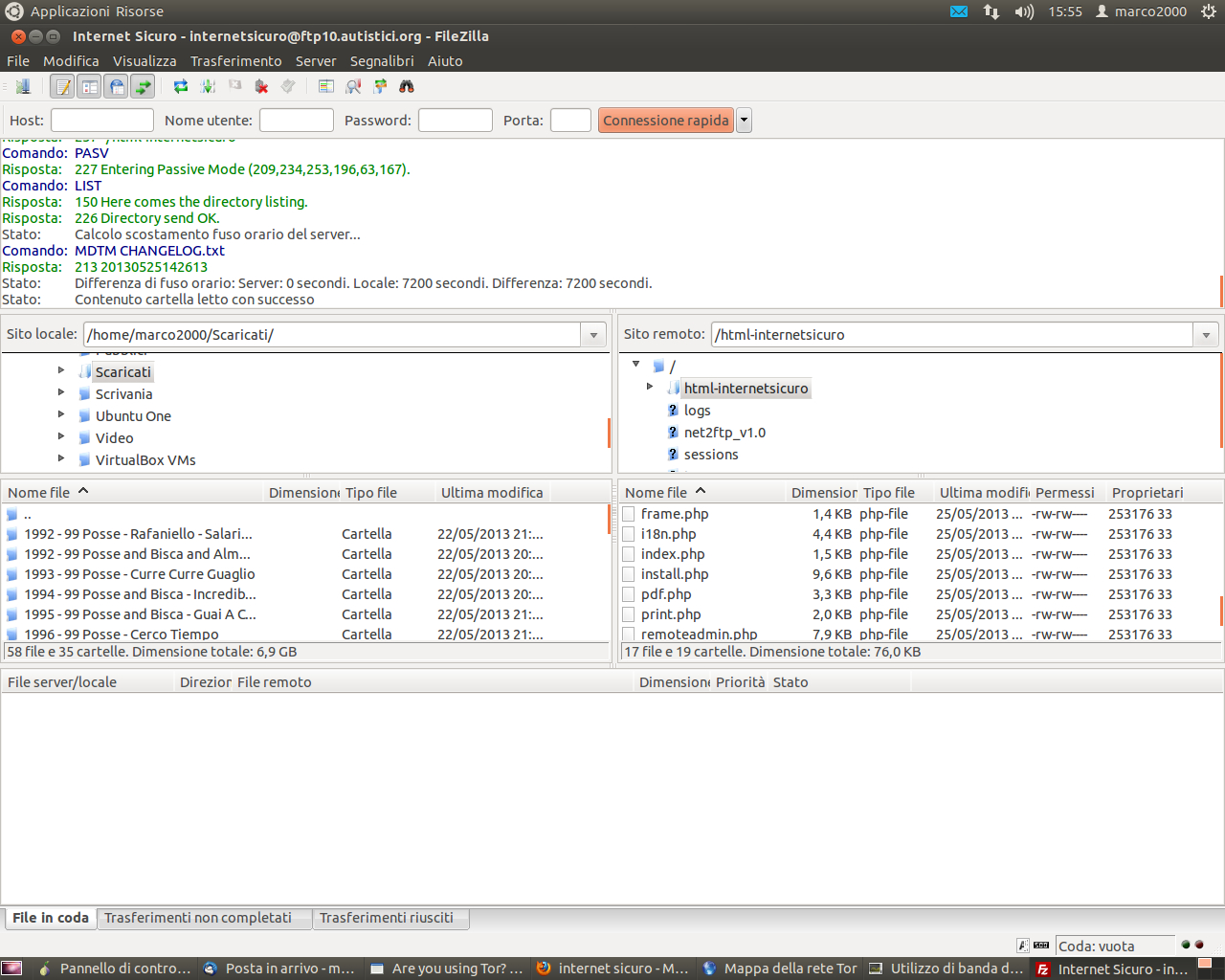The height and width of the screenshot is (980, 1225).
Task: Click the Connessione rapida button
Action: 666,121
